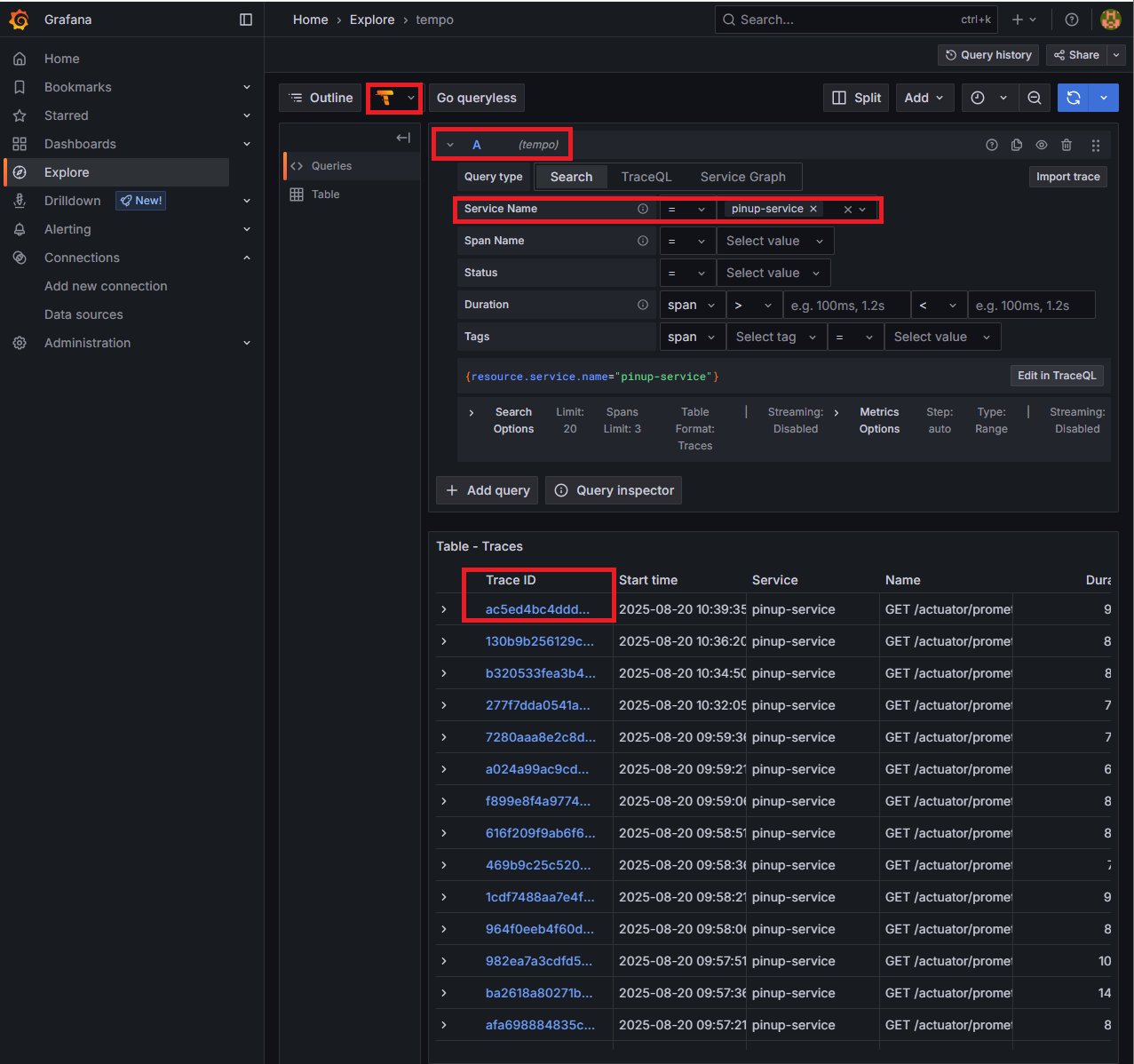Image resolution: width=1134 pixels, height=1064 pixels.
Task: Open Data sources in sidebar
Action: click(83, 314)
